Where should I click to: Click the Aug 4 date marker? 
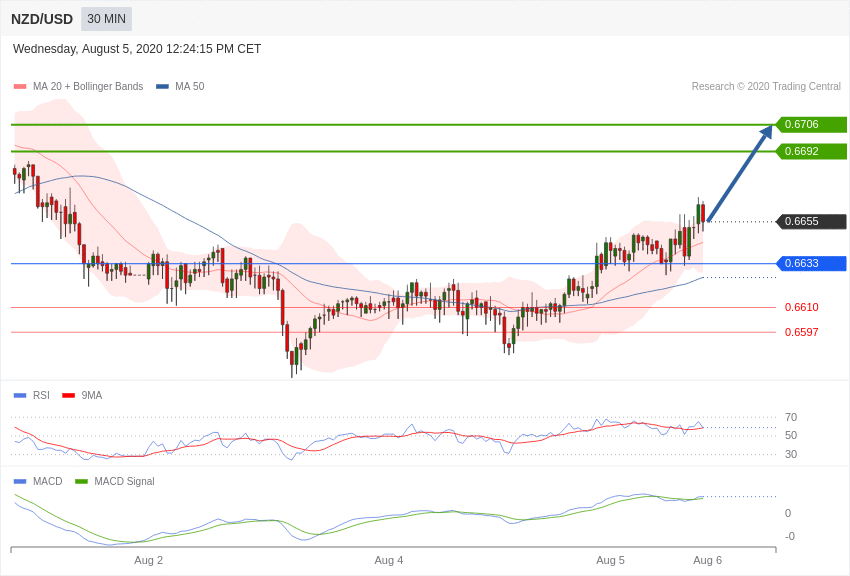pyautogui.click(x=389, y=560)
